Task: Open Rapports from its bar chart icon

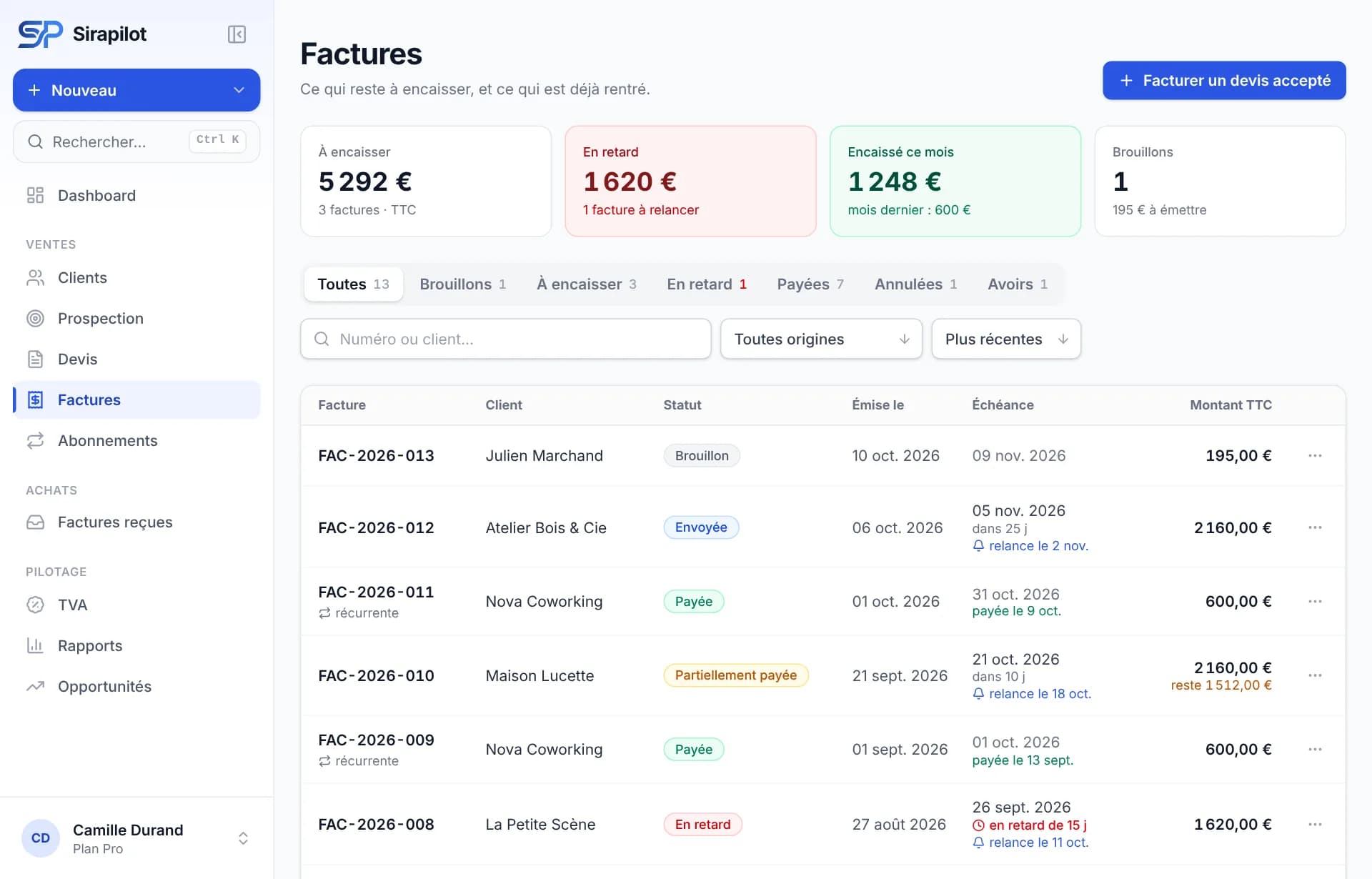Action: pyautogui.click(x=35, y=645)
